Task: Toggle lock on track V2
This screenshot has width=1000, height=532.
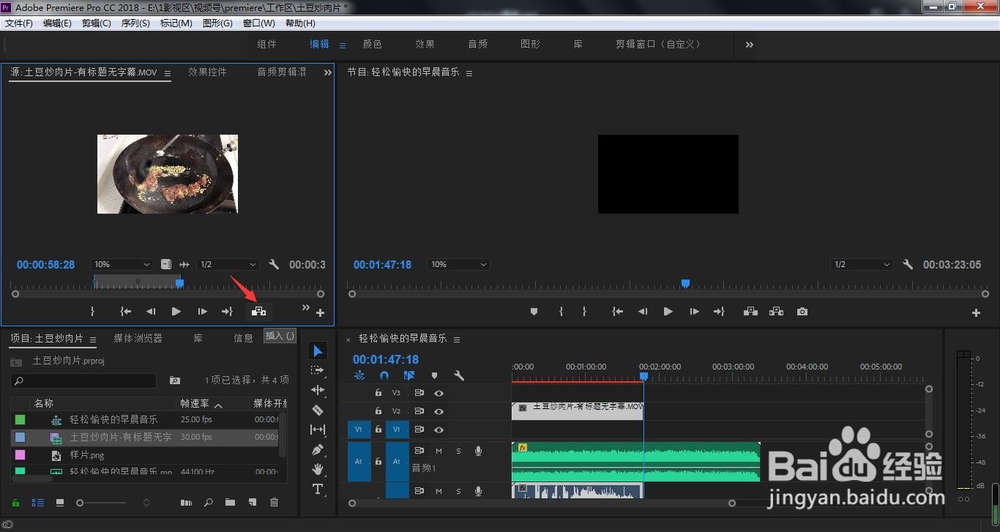Action: click(378, 411)
